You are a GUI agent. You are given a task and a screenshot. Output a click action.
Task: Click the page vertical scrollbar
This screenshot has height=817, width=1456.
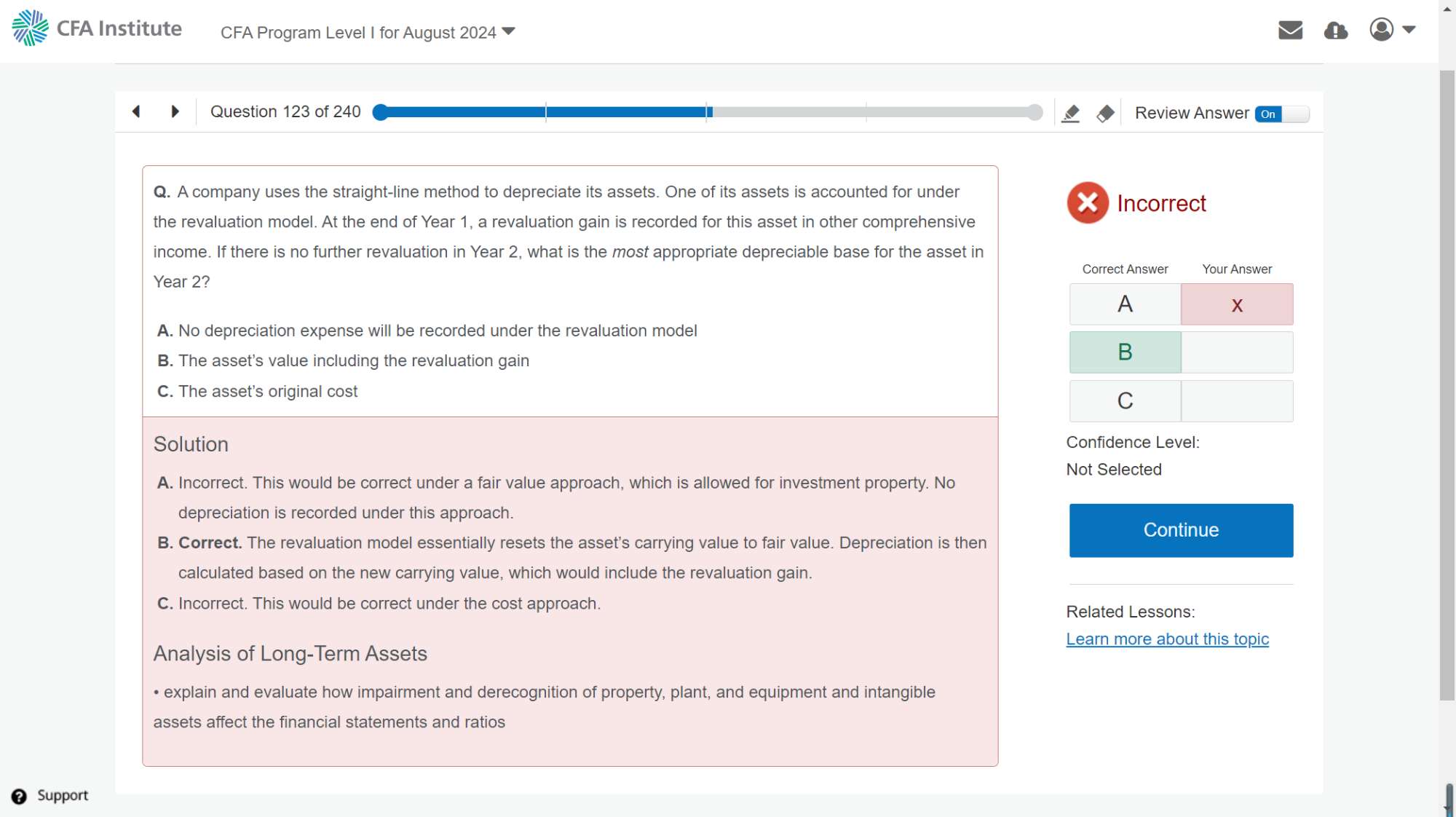tap(1447, 386)
